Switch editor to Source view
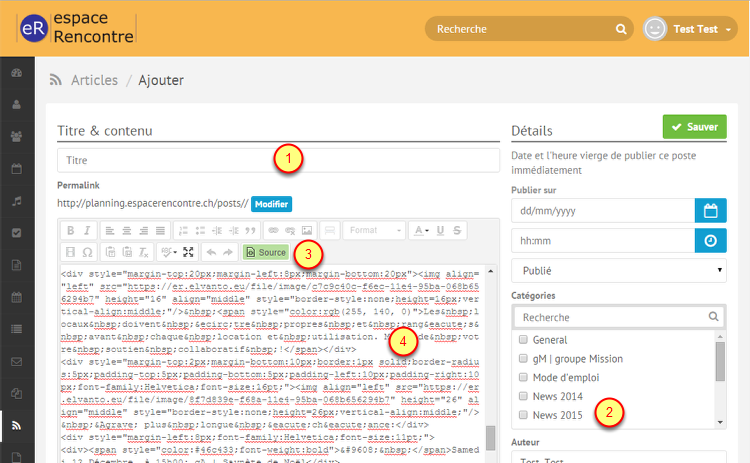Viewport: 750px width, 463px height. coord(265,252)
